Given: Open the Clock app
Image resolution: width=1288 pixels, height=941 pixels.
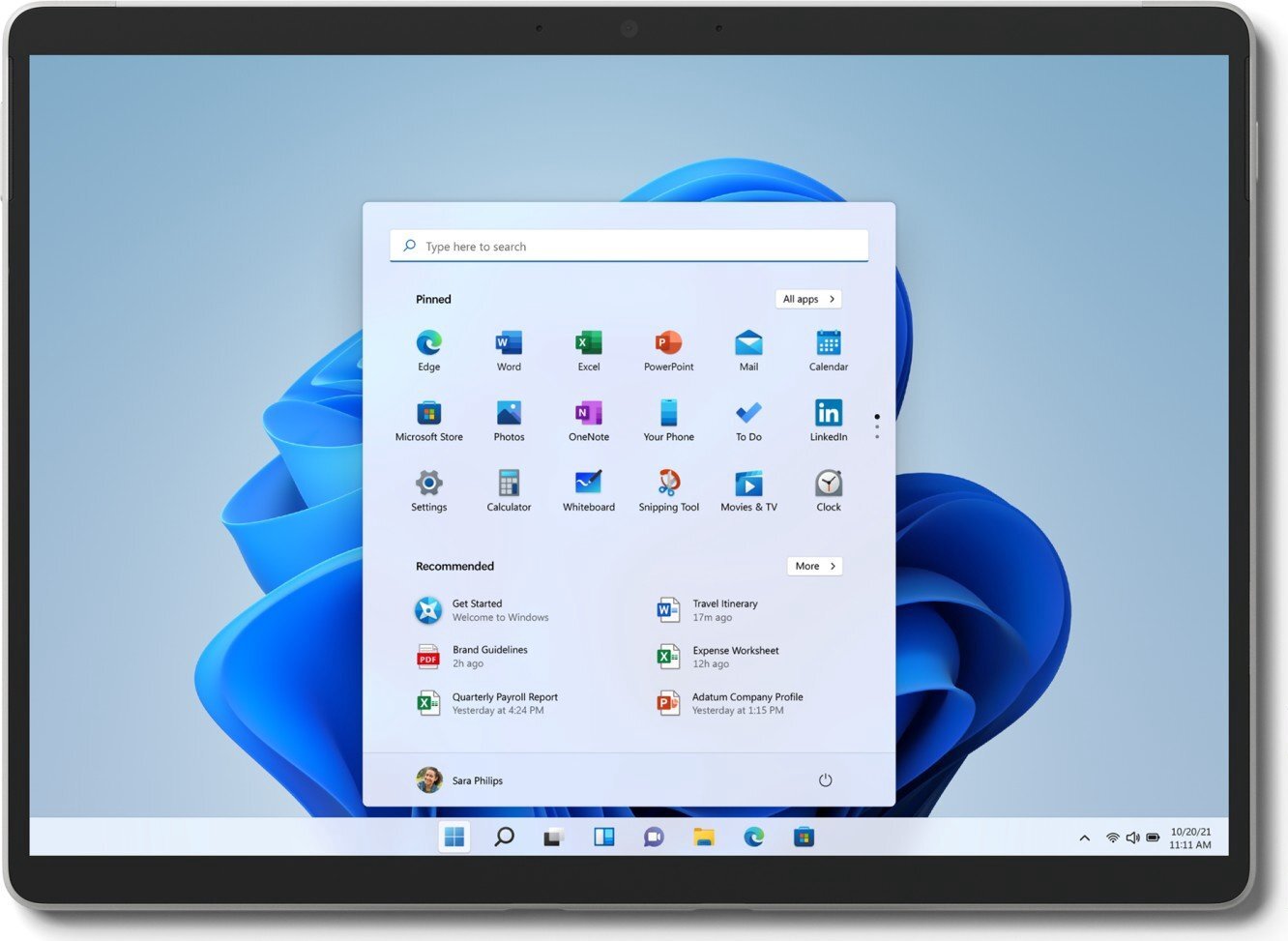Looking at the screenshot, I should click(x=829, y=490).
